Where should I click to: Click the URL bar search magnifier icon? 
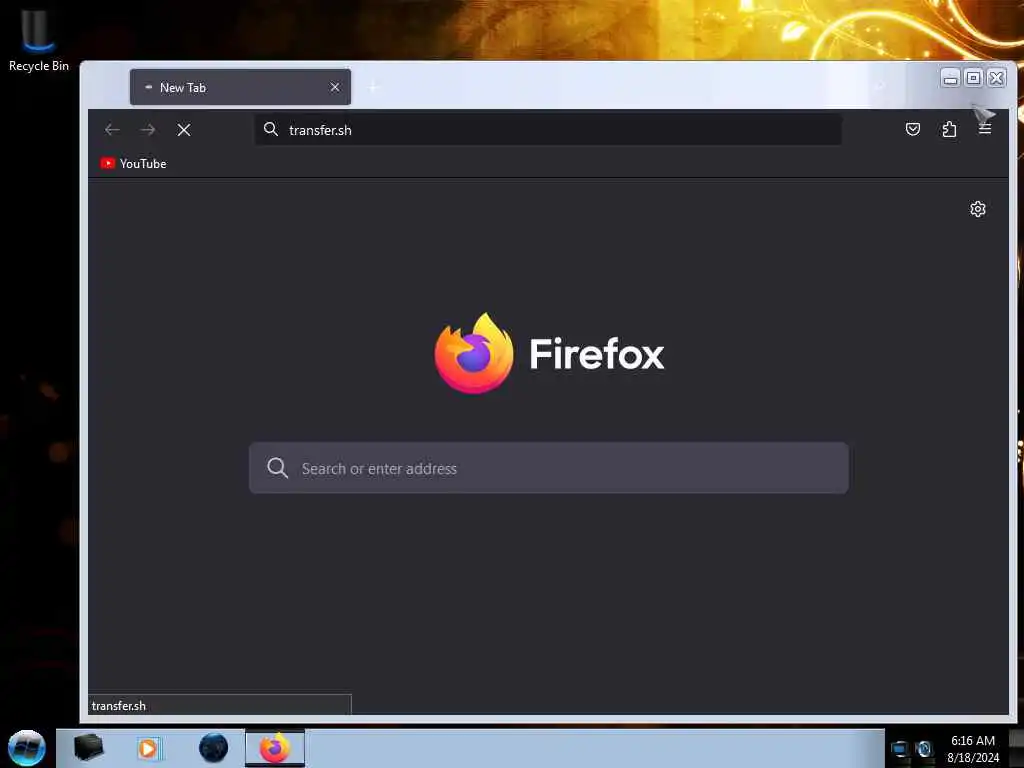(270, 129)
